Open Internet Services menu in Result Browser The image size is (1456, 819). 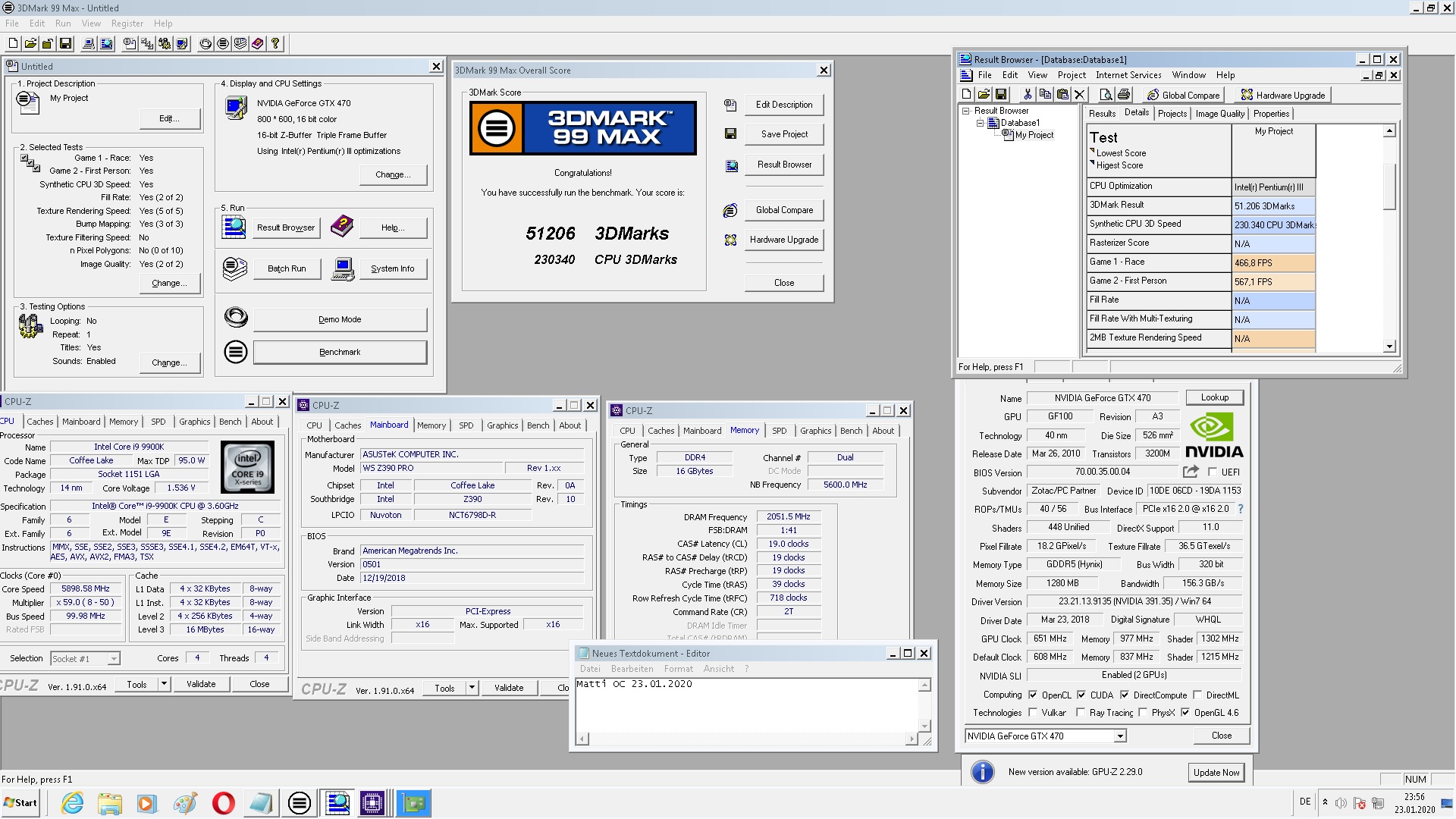pyautogui.click(x=1128, y=75)
